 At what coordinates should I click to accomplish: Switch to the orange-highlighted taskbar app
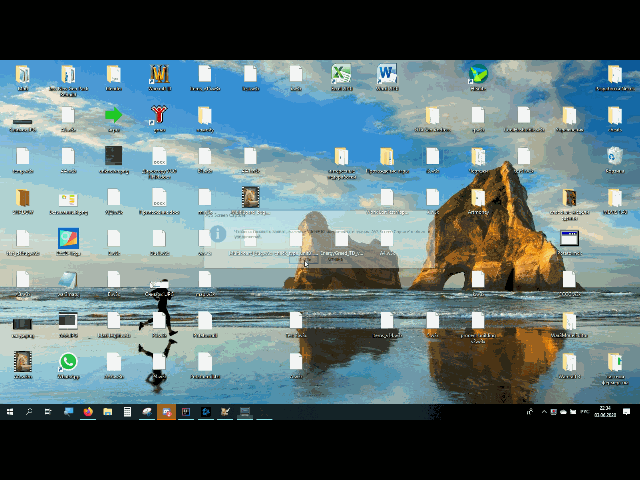[x=167, y=412]
